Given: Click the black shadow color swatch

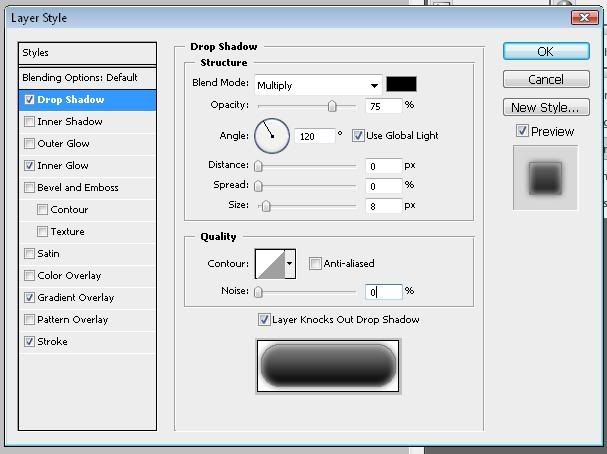Looking at the screenshot, I should 401,85.
